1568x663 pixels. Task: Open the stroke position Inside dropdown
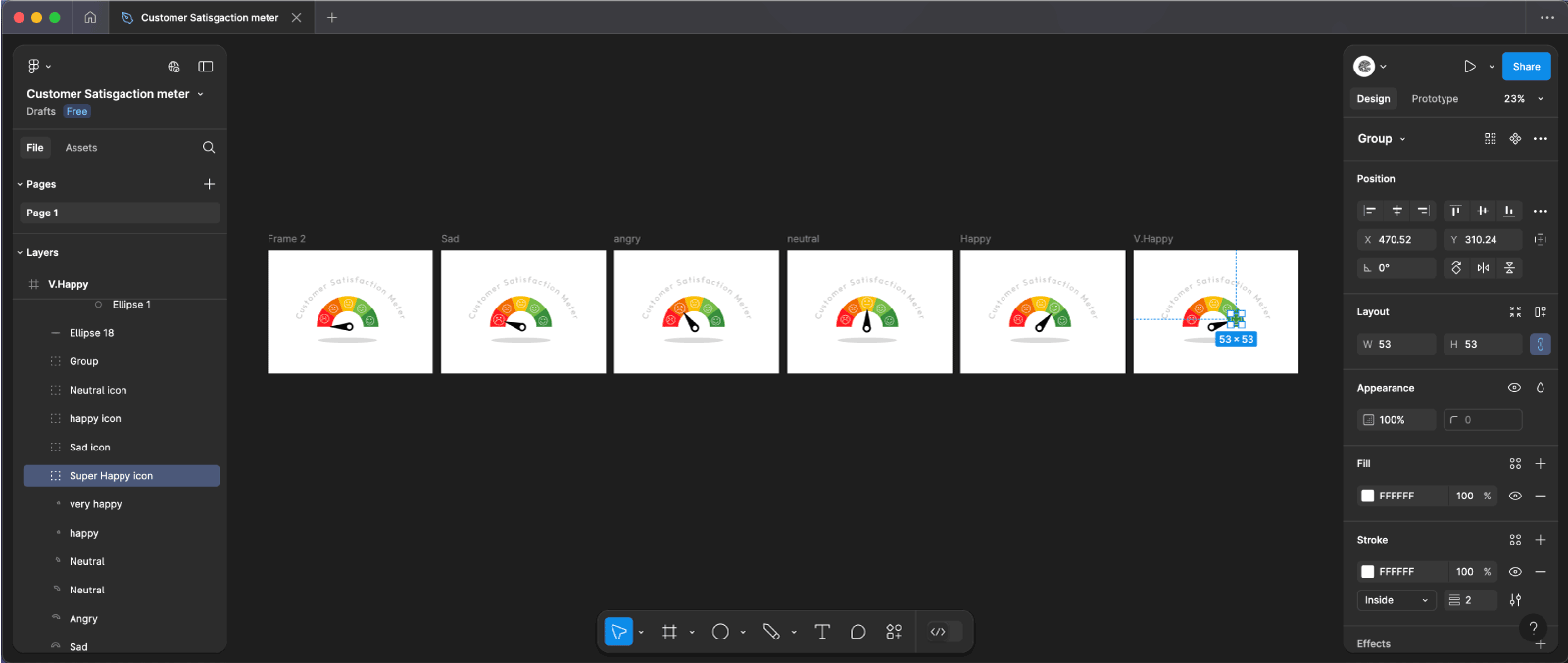pyautogui.click(x=1396, y=600)
